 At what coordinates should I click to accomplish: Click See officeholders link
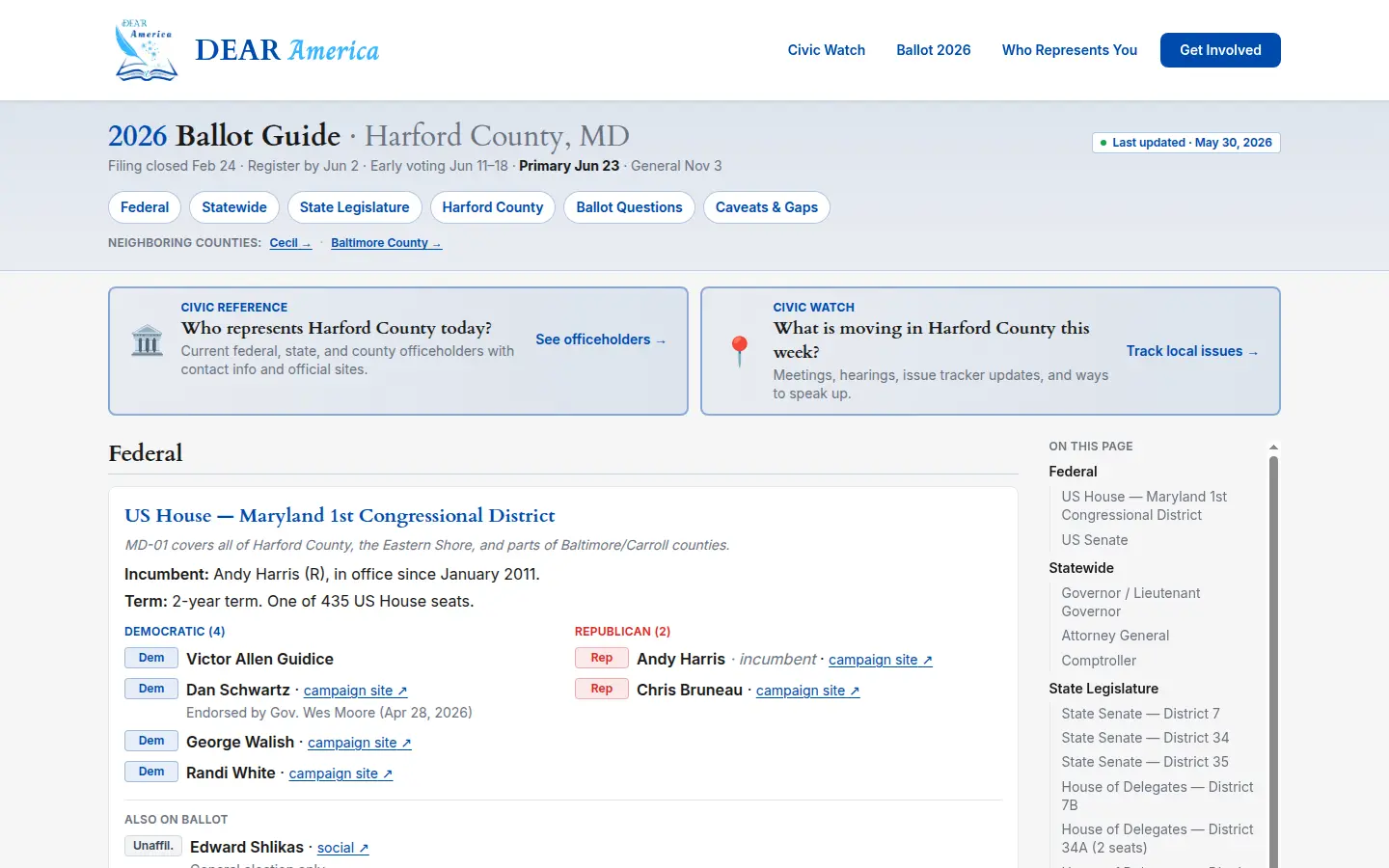(x=601, y=339)
